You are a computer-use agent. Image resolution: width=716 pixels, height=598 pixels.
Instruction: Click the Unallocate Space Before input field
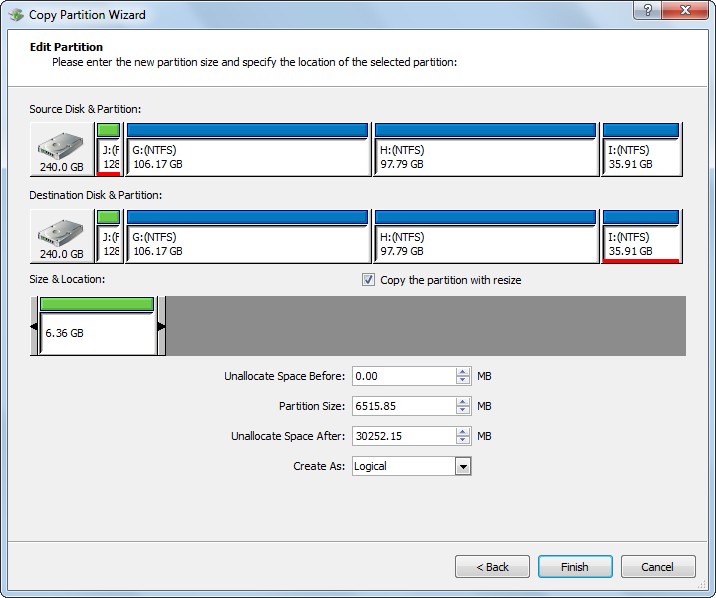[x=404, y=376]
